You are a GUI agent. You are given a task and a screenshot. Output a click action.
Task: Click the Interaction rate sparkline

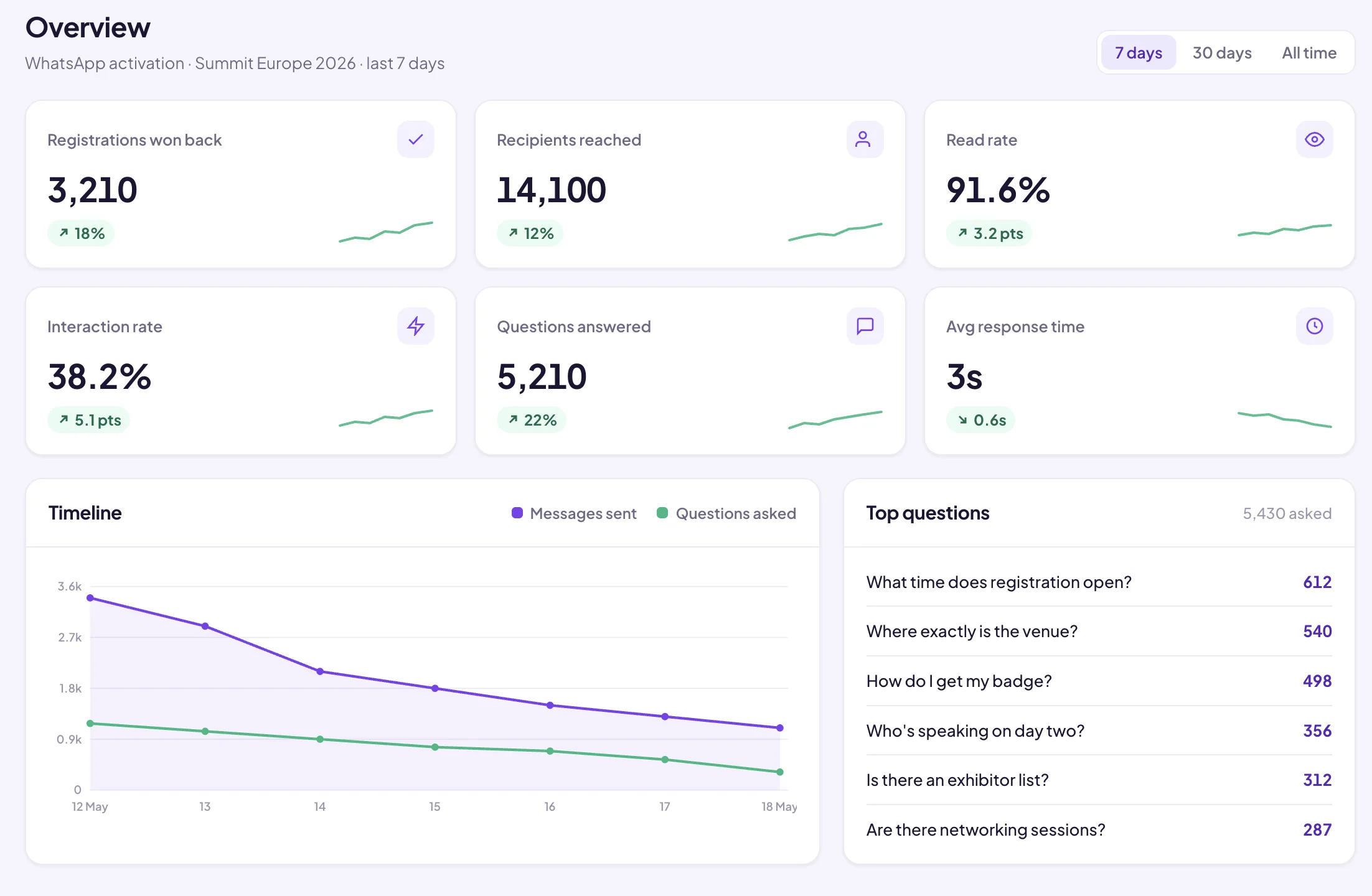click(386, 418)
